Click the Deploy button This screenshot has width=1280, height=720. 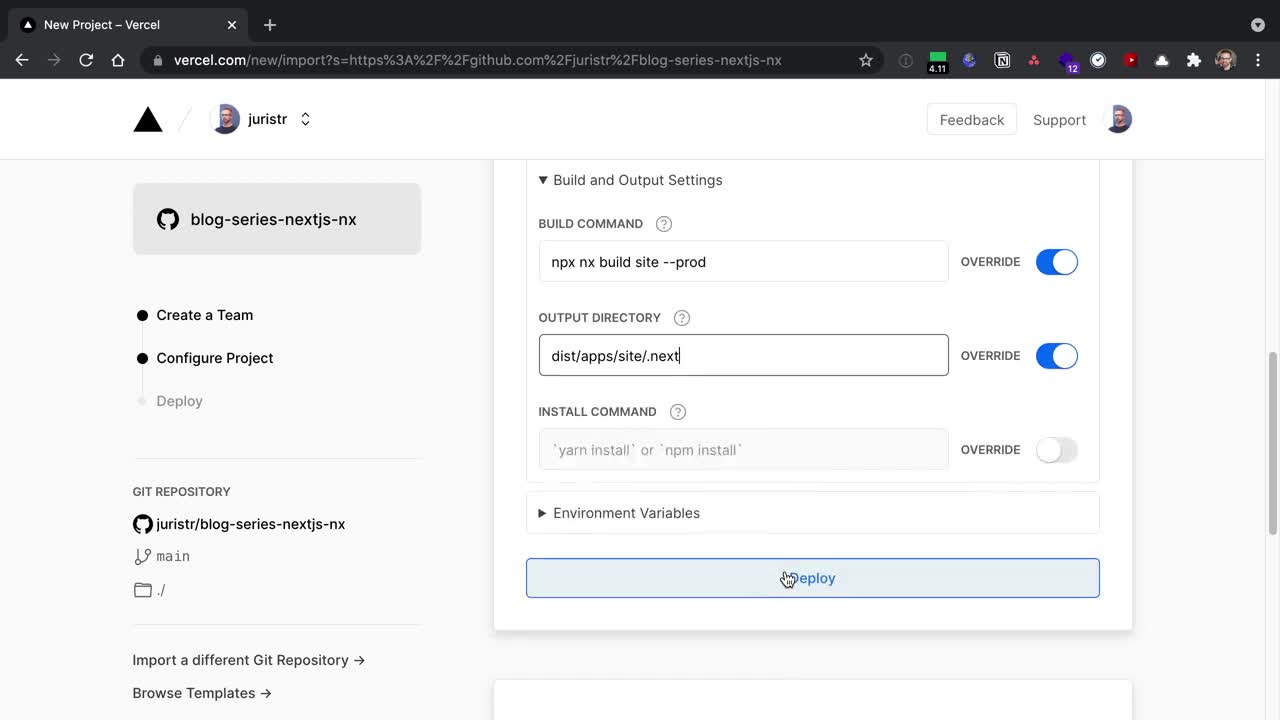click(x=812, y=578)
